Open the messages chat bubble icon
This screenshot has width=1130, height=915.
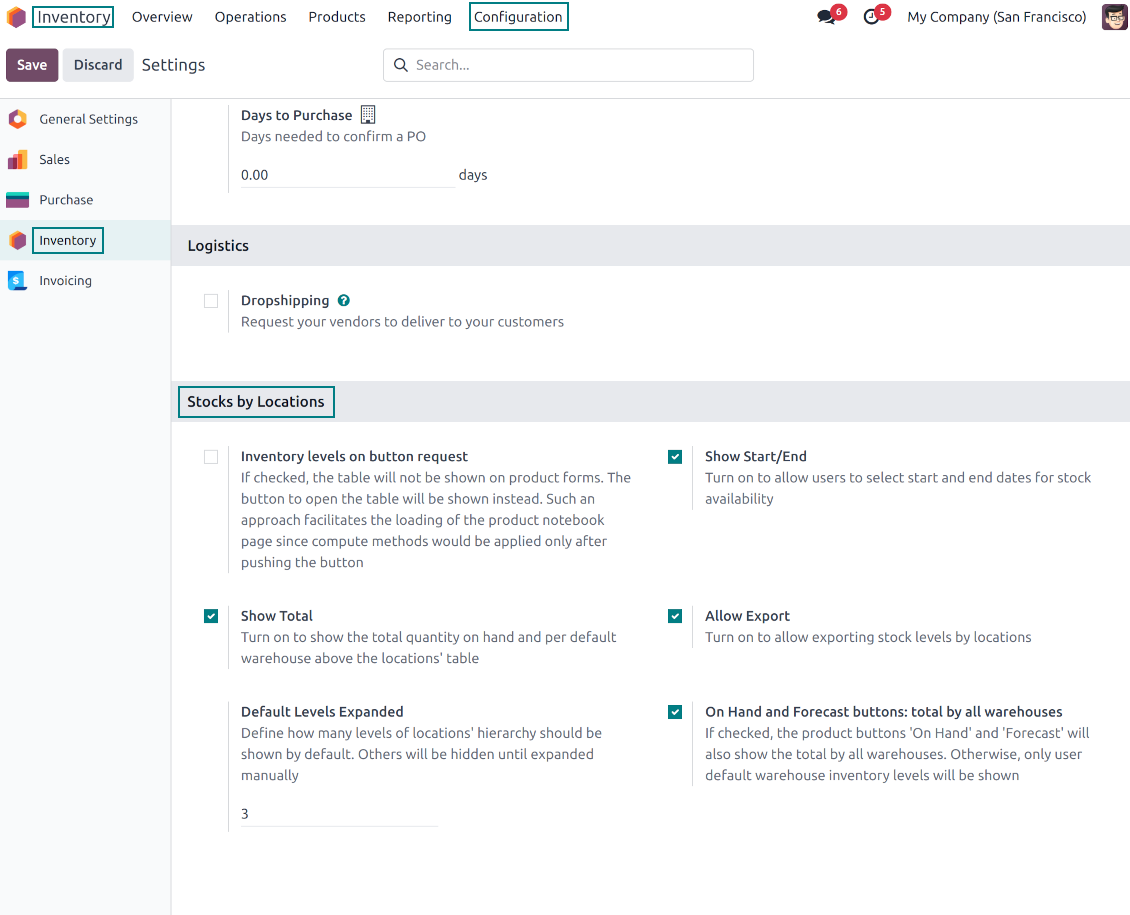tap(826, 17)
